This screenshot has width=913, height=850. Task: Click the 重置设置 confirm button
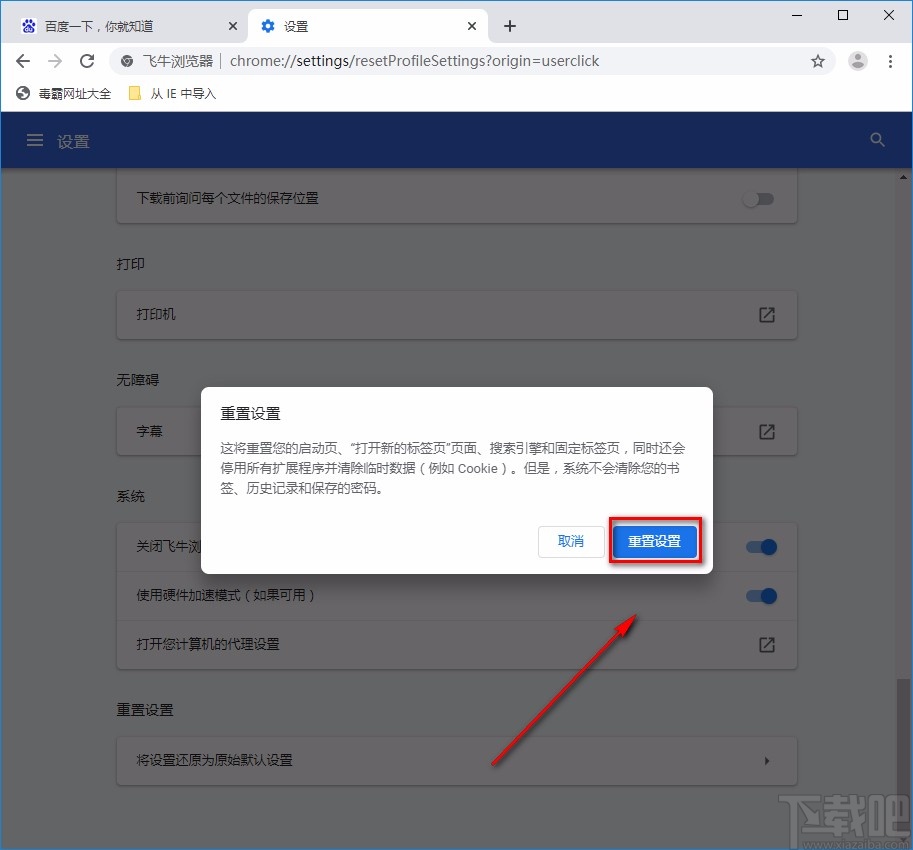pyautogui.click(x=655, y=541)
